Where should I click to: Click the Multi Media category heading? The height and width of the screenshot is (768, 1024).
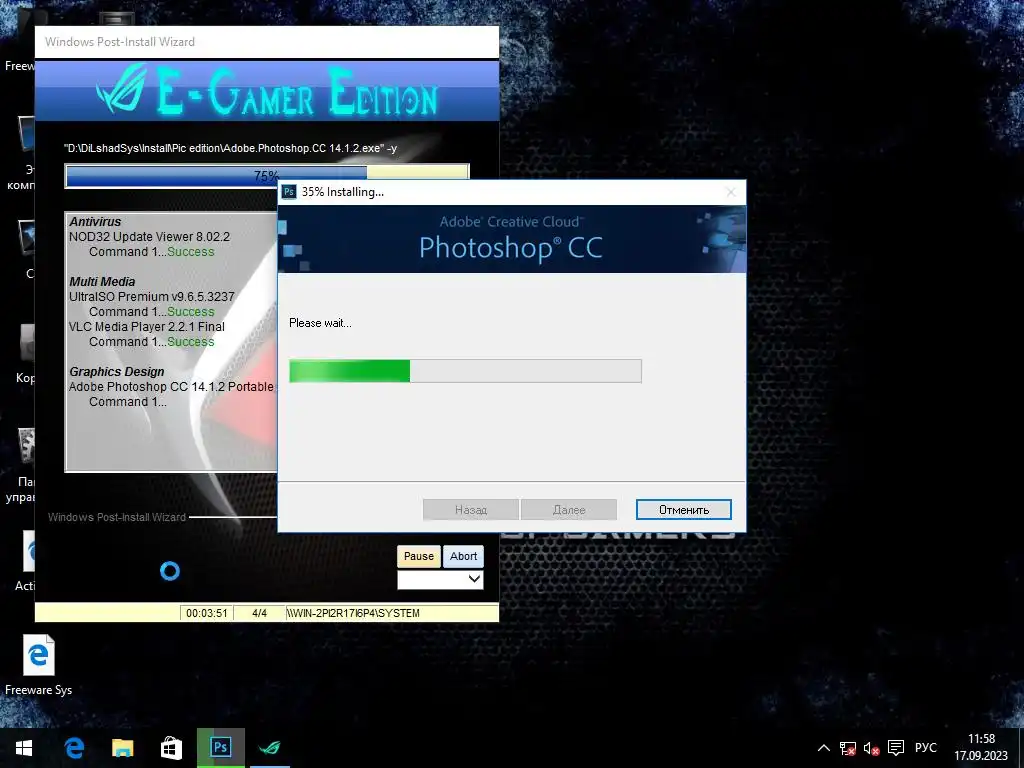tap(103, 281)
